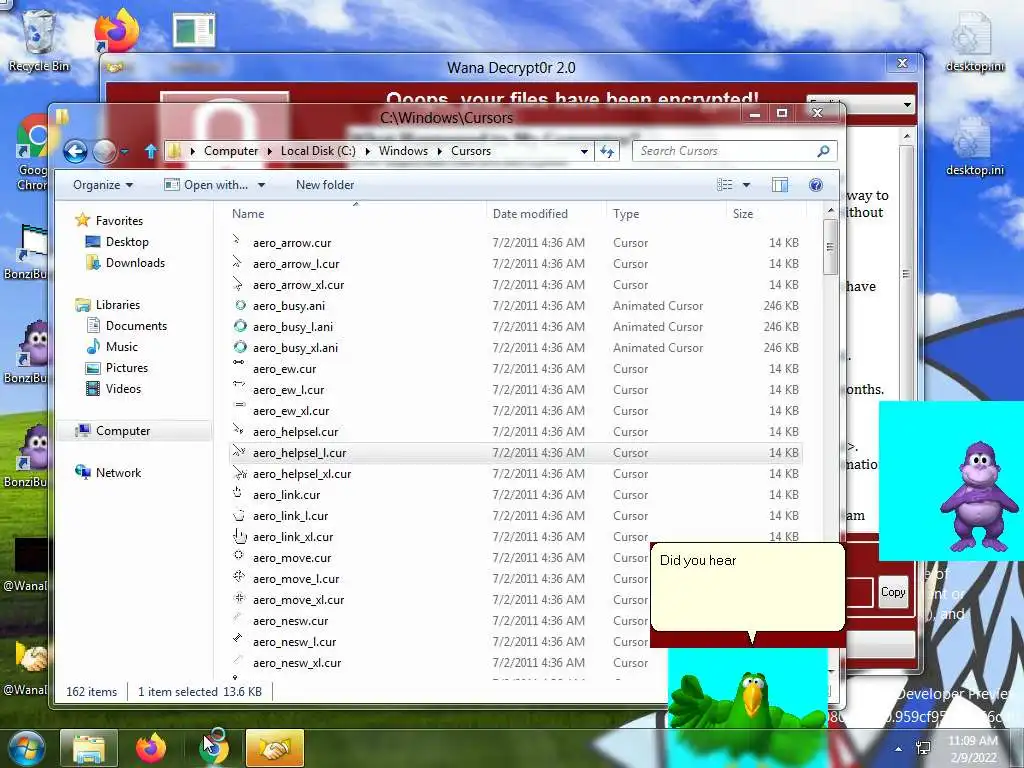Click the taskbar clock showing 11:09 AM

(972, 748)
